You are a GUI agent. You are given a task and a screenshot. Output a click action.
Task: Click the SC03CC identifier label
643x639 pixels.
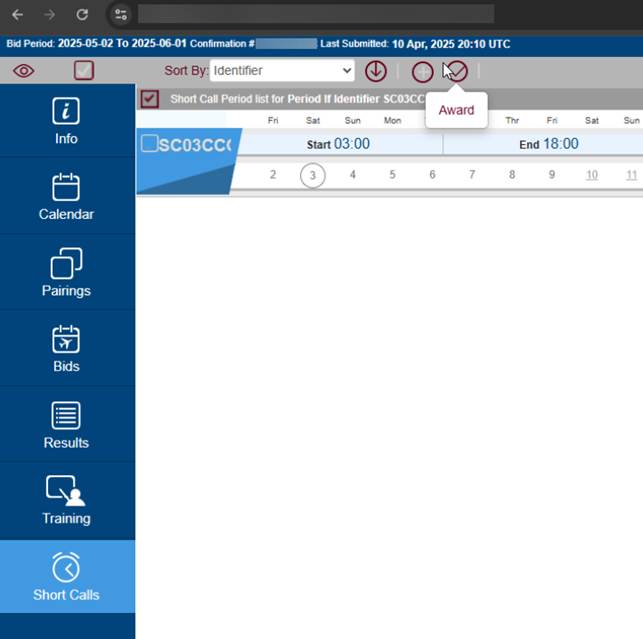[195, 145]
